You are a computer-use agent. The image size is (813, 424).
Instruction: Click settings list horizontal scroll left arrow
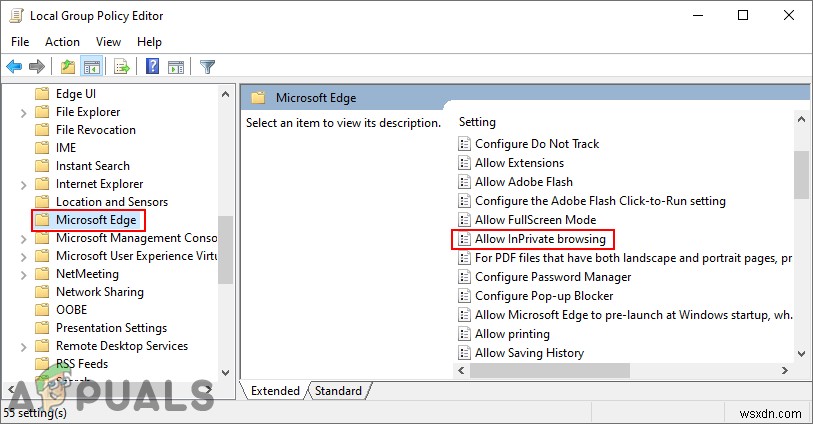[461, 370]
